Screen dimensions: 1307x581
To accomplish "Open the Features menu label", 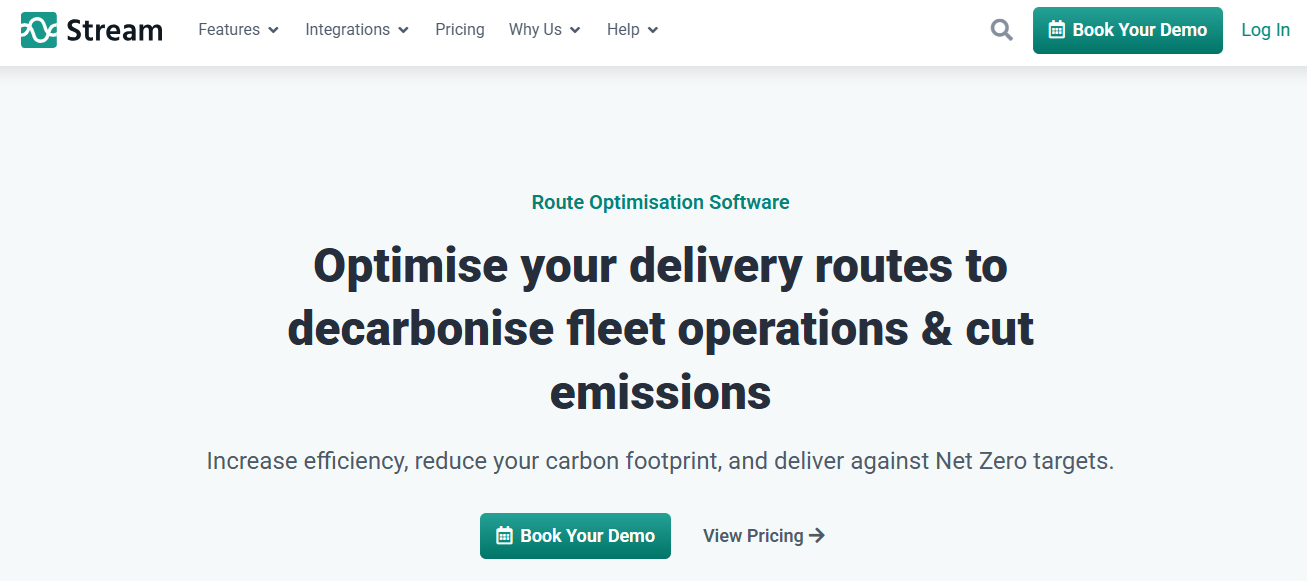I will click(x=229, y=30).
